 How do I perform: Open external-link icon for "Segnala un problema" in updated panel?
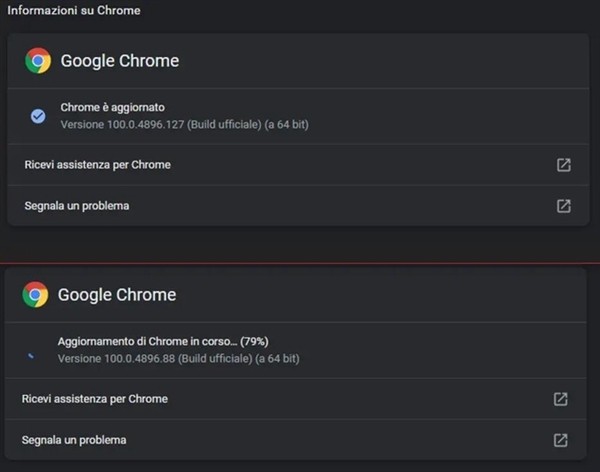click(564, 206)
